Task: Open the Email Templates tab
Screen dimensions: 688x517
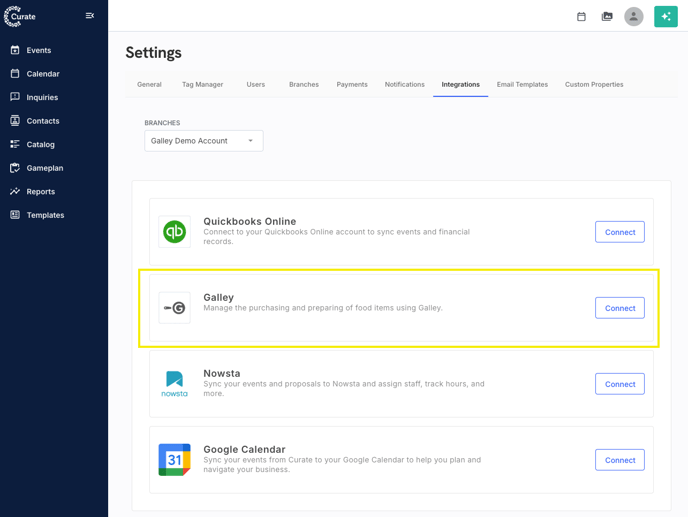Action: tap(522, 84)
